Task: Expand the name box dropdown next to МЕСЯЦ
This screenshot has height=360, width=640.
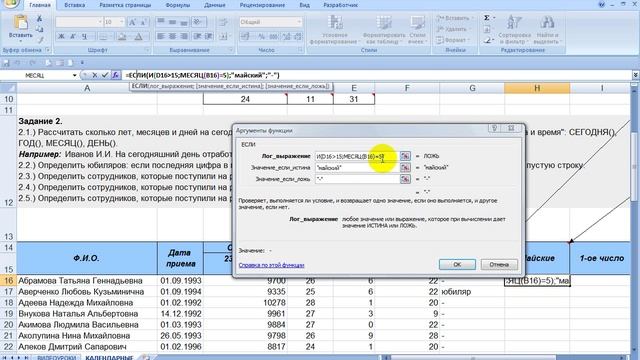Action: (74, 76)
